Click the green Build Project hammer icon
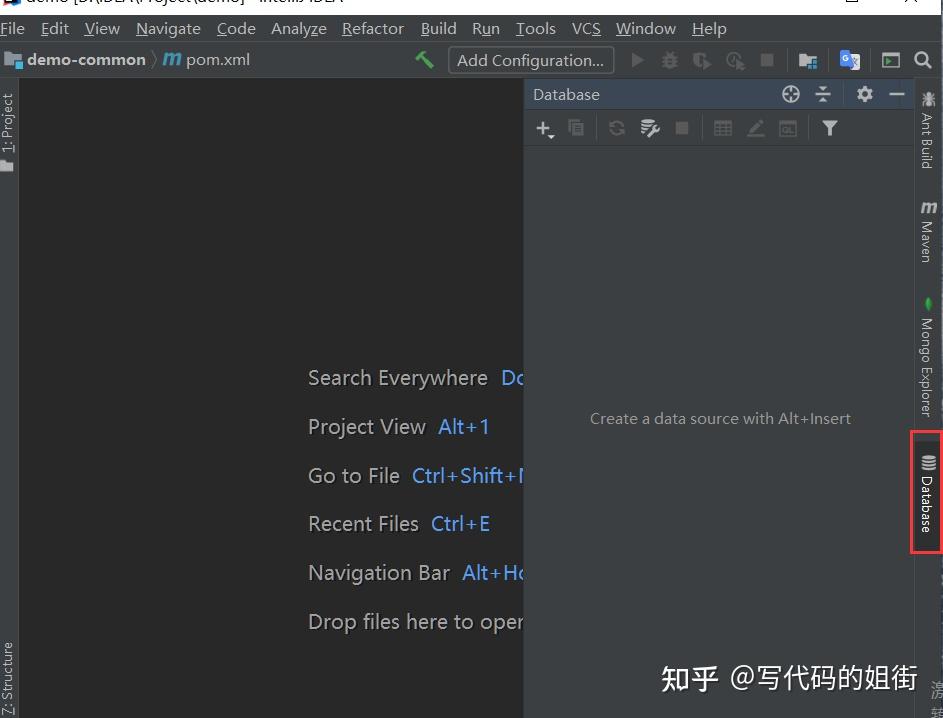The image size is (943, 718). coord(425,60)
